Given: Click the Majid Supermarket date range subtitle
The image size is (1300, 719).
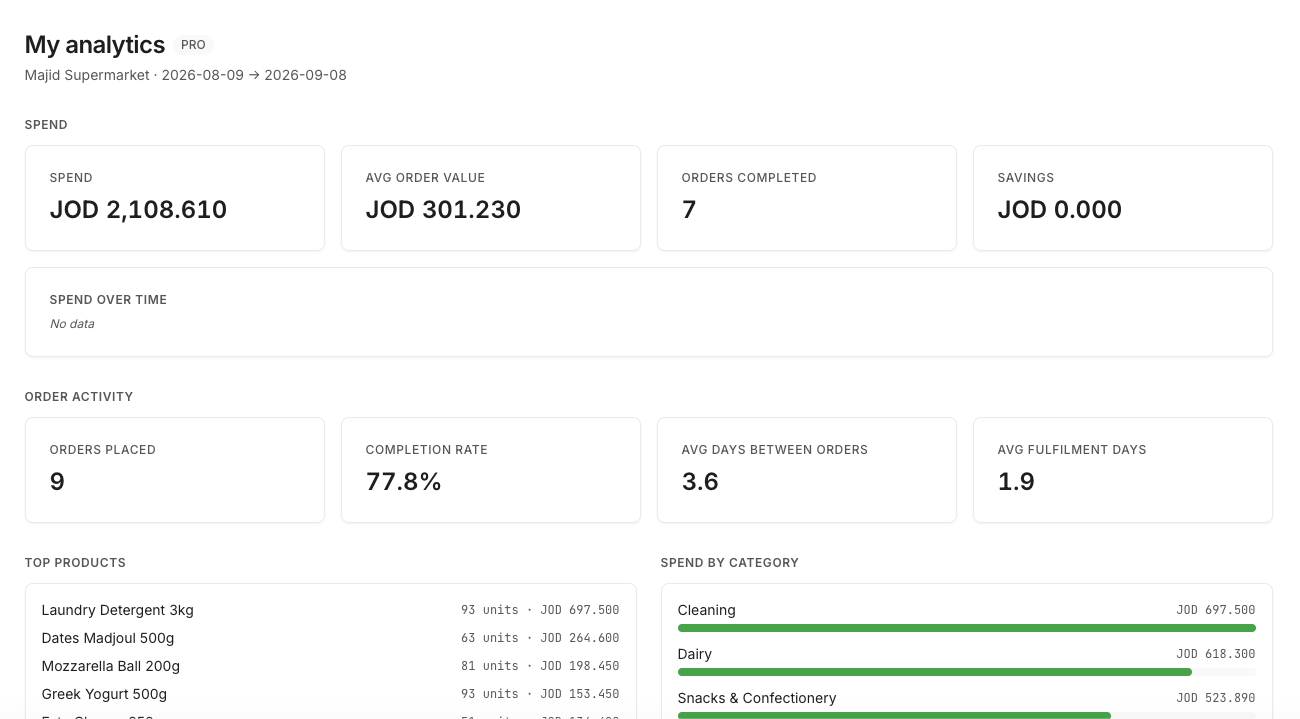Looking at the screenshot, I should click(x=186, y=75).
